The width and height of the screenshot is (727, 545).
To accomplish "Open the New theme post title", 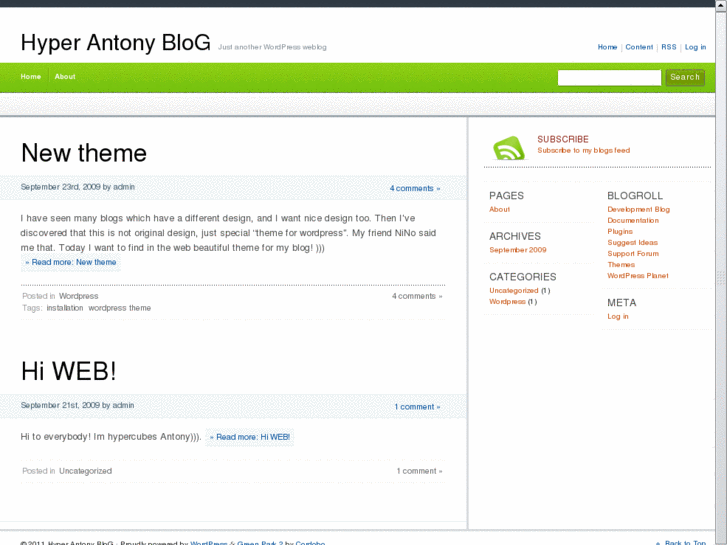I will (x=84, y=153).
